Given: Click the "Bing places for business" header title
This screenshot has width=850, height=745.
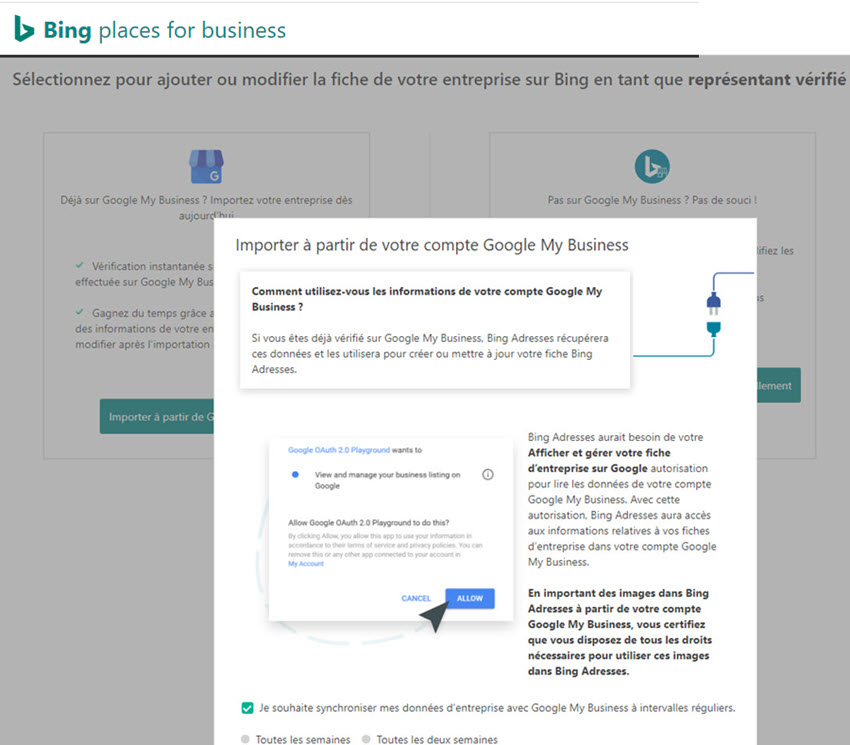Looking at the screenshot, I should [x=165, y=30].
